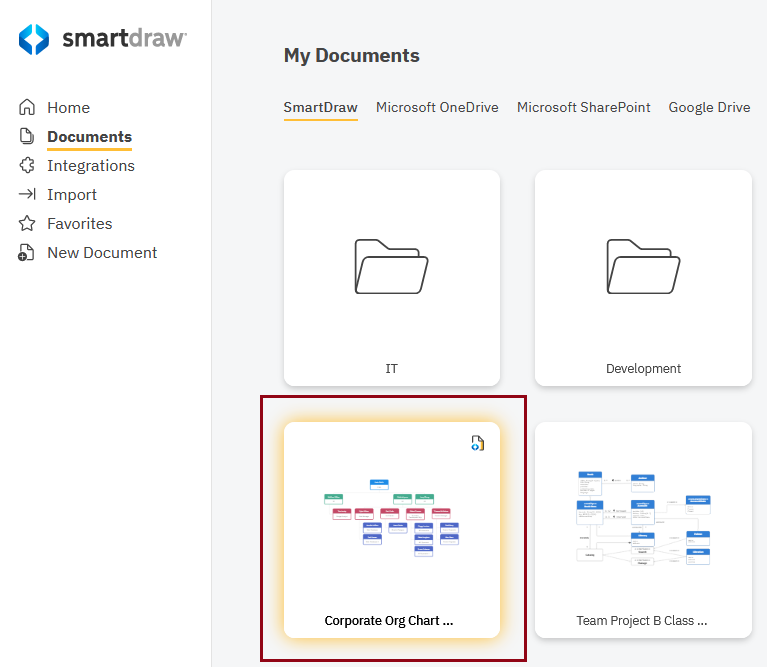Click the Integrations puzzle piece icon
The image size is (767, 667).
(x=27, y=165)
